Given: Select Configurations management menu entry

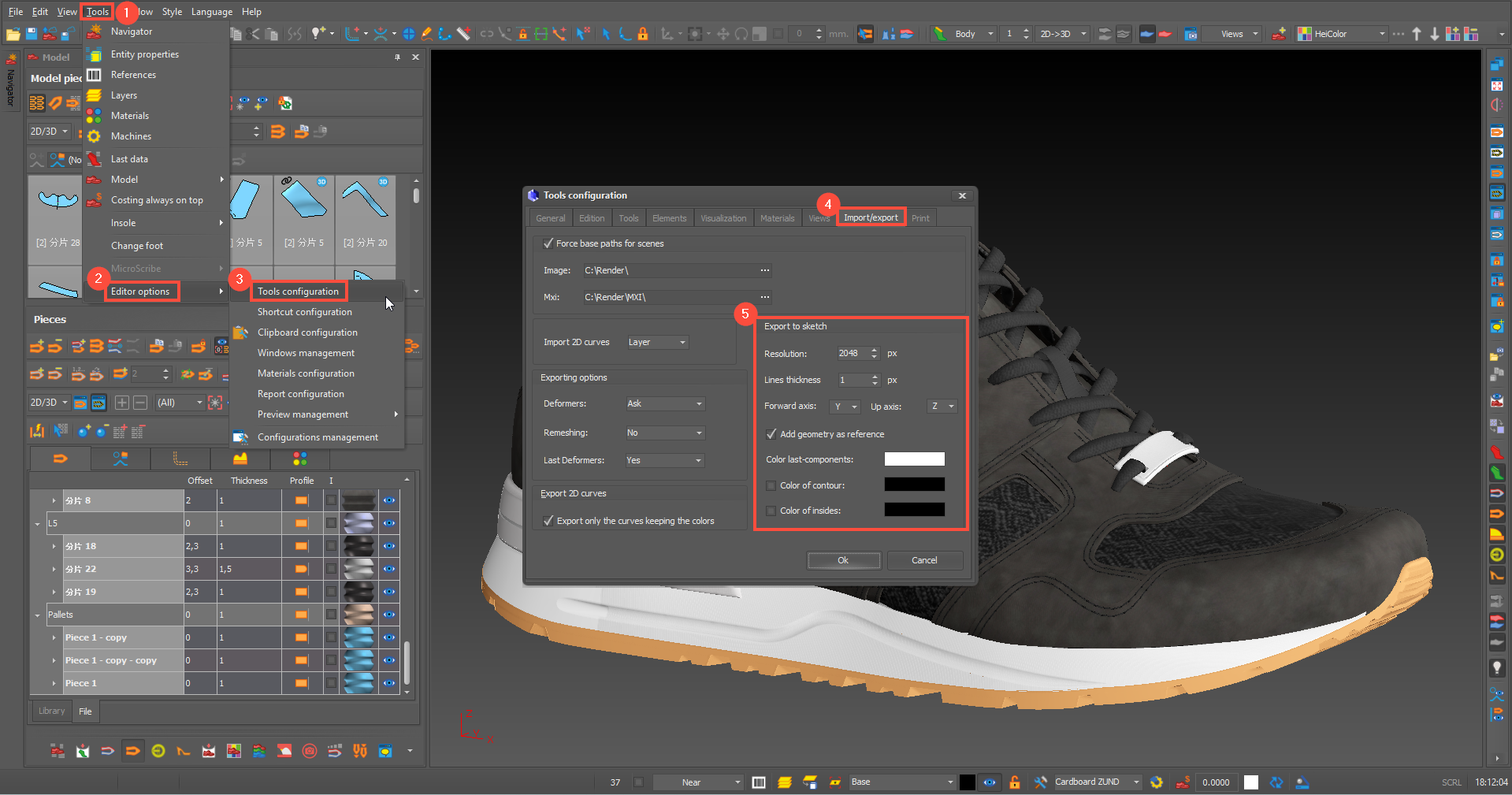Looking at the screenshot, I should click(318, 437).
